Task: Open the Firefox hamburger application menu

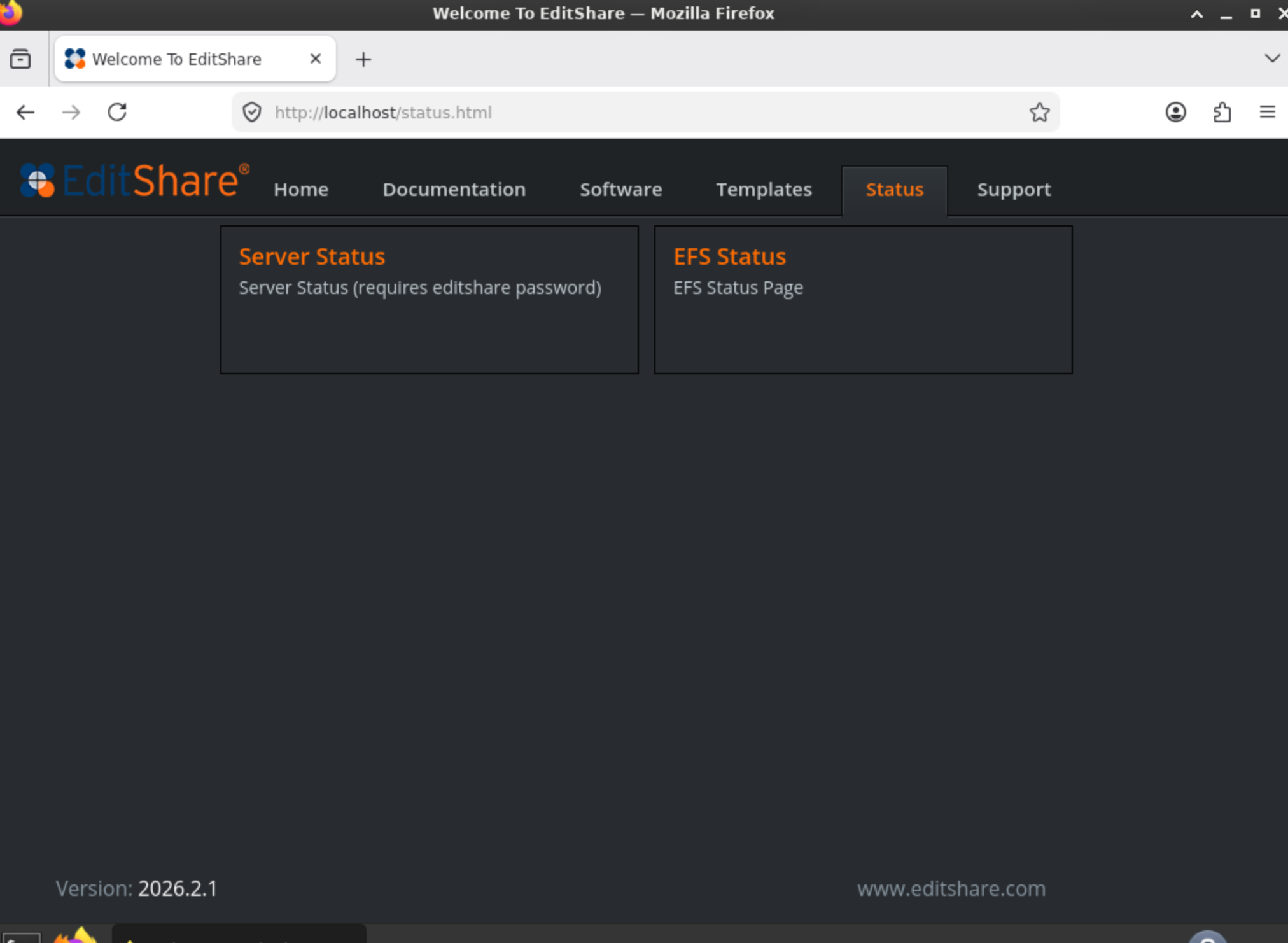Action: coord(1267,113)
